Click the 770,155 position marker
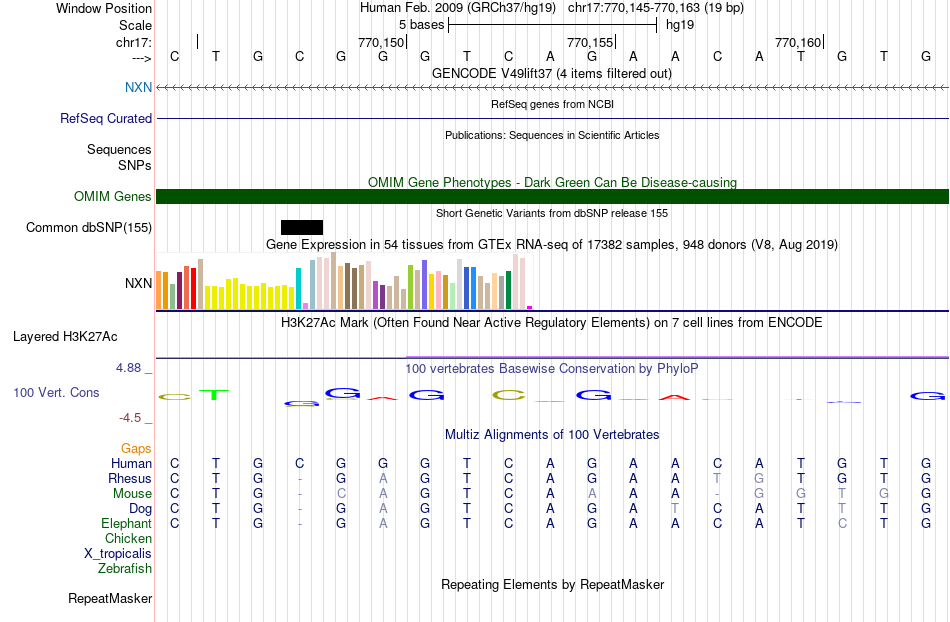The height and width of the screenshot is (622, 950). (x=590, y=42)
